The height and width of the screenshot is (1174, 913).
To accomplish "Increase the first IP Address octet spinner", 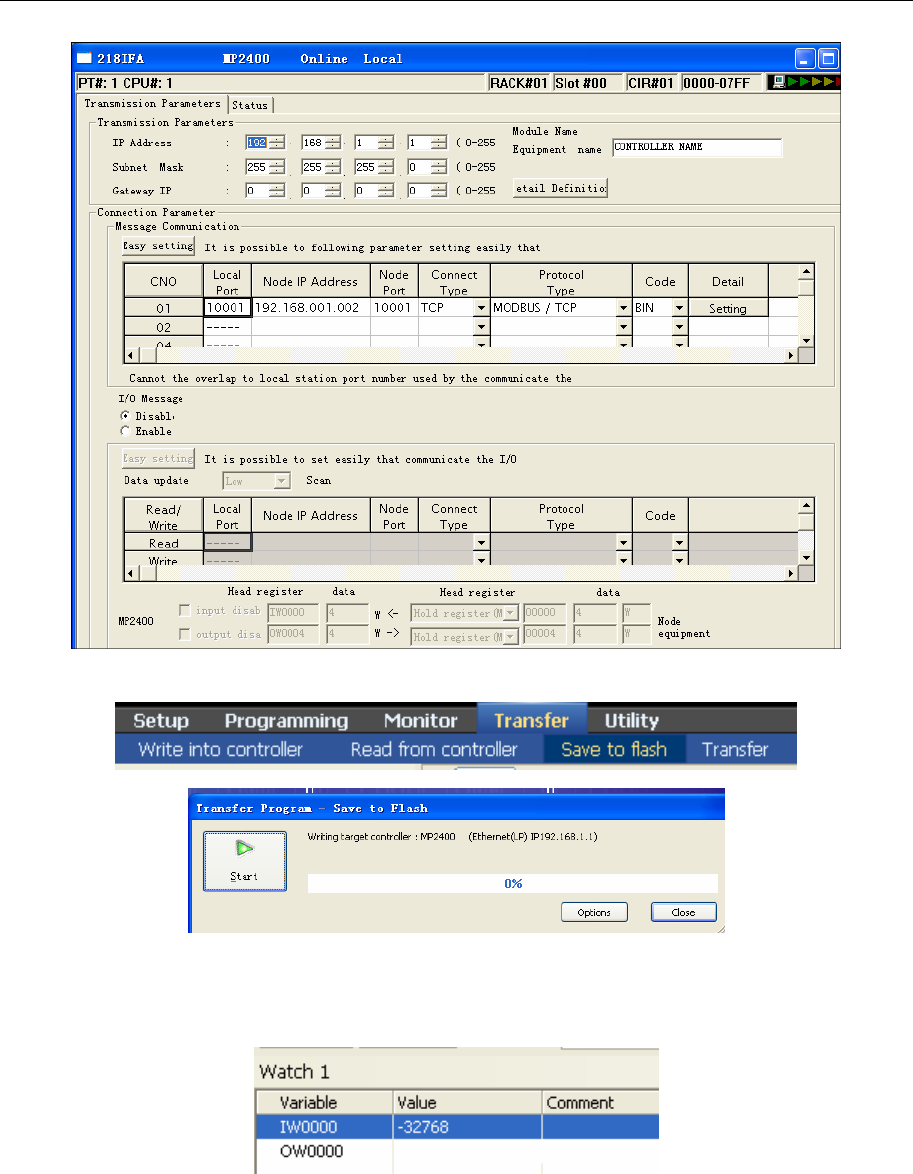I will (x=277, y=139).
